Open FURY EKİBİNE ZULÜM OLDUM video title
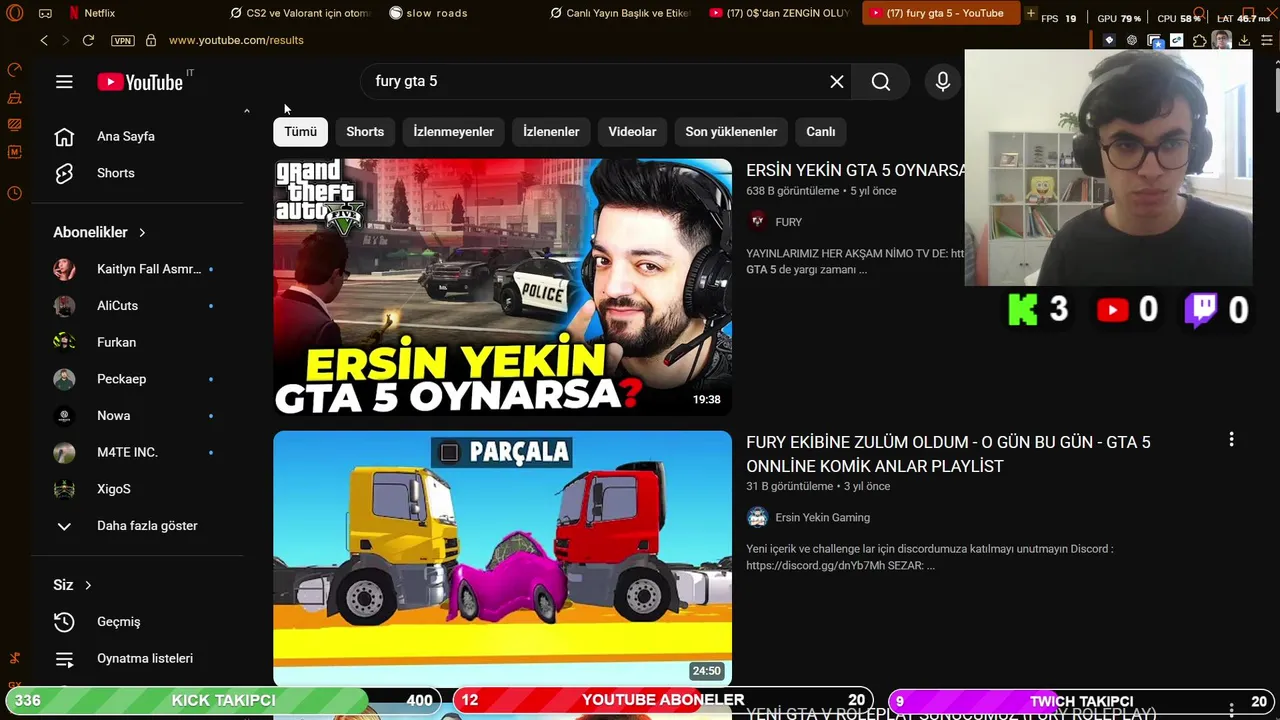 click(948, 454)
